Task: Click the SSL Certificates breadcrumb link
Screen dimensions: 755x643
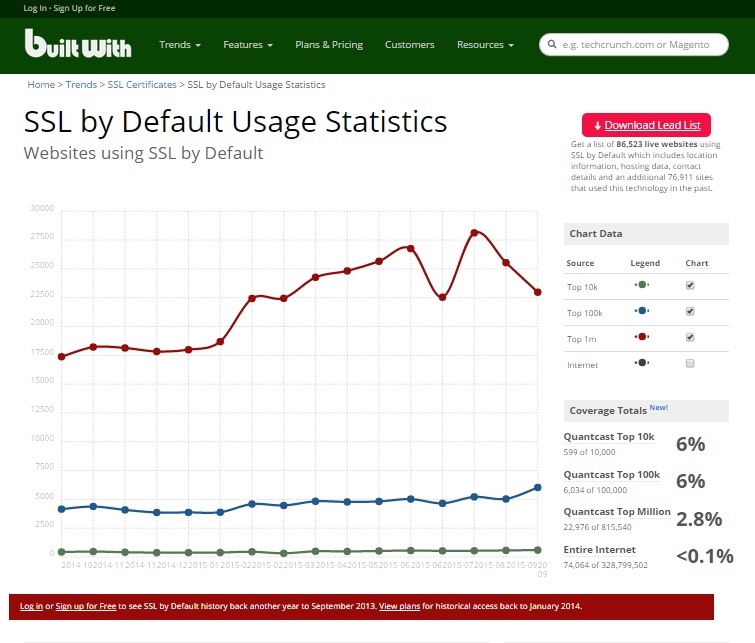Action: (x=142, y=85)
